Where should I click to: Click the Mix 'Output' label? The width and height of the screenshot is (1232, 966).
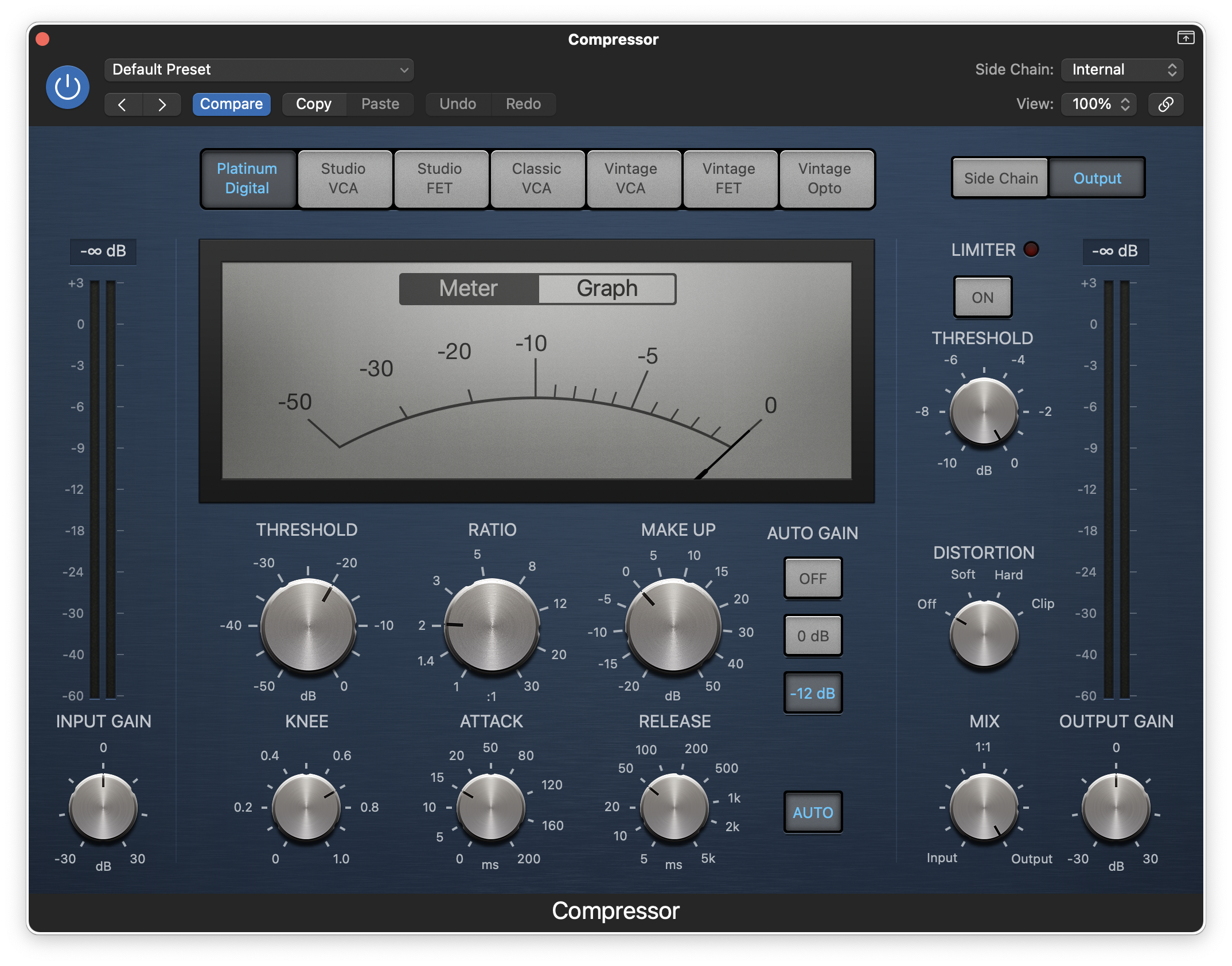[1031, 858]
